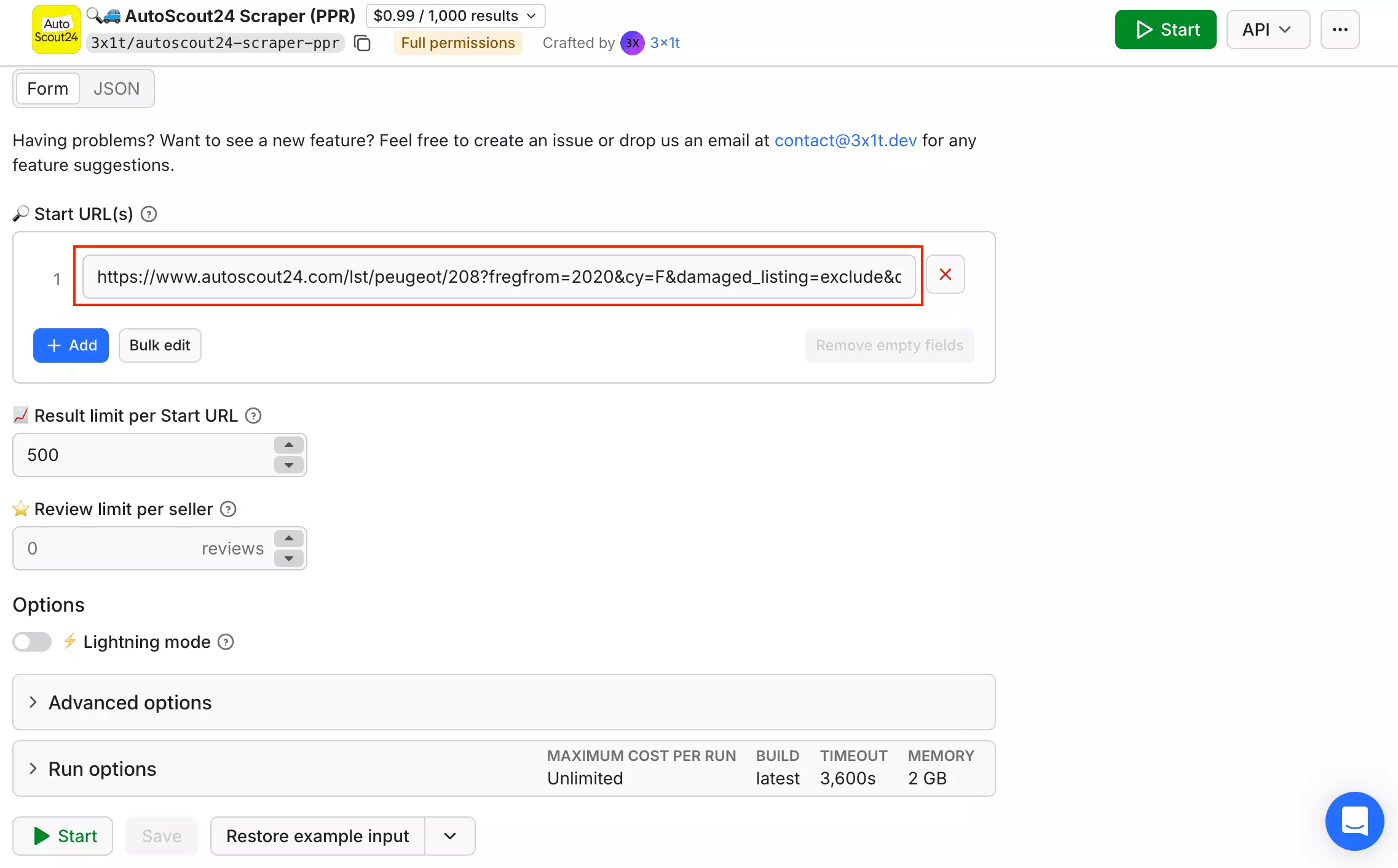Expand Advanced options section
The height and width of the screenshot is (868, 1398).
(x=504, y=702)
